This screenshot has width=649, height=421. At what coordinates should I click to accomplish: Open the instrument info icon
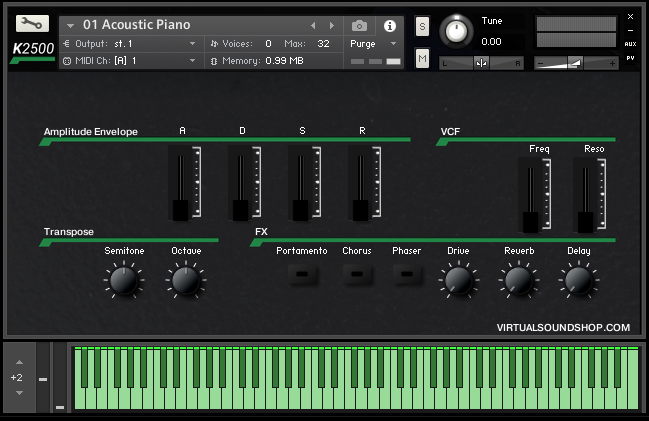[390, 25]
